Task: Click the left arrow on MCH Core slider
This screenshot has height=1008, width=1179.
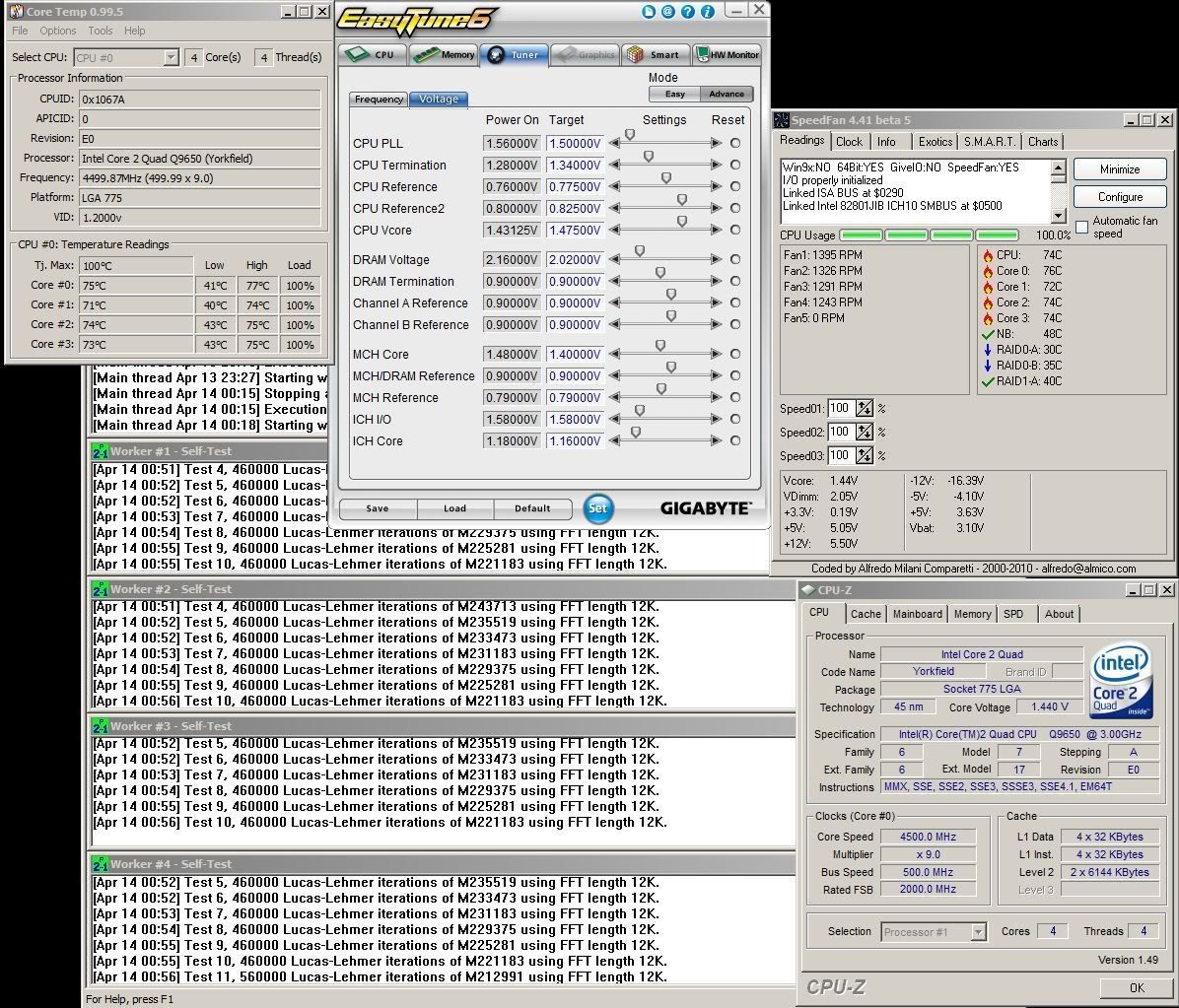Action: [615, 354]
